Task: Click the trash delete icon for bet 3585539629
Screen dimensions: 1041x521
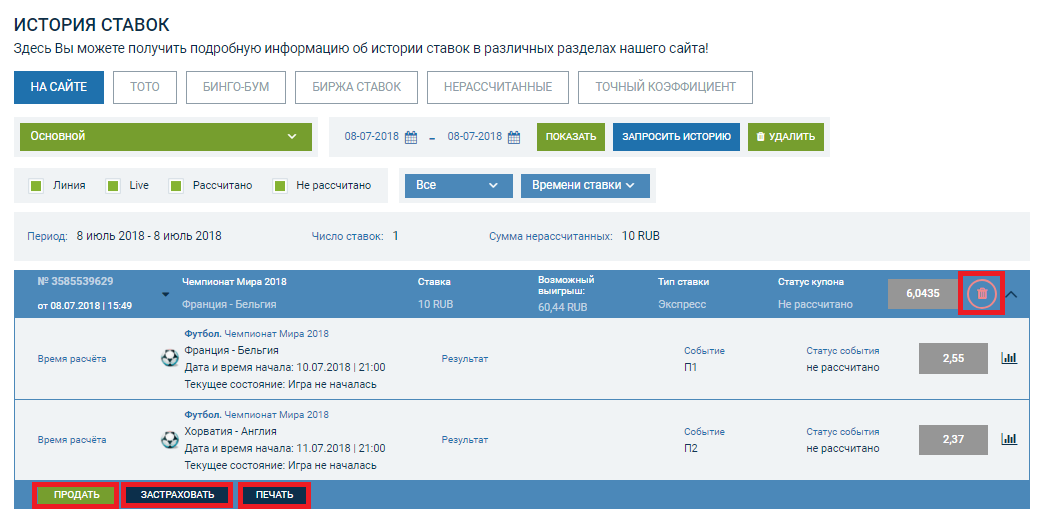Action: click(982, 293)
